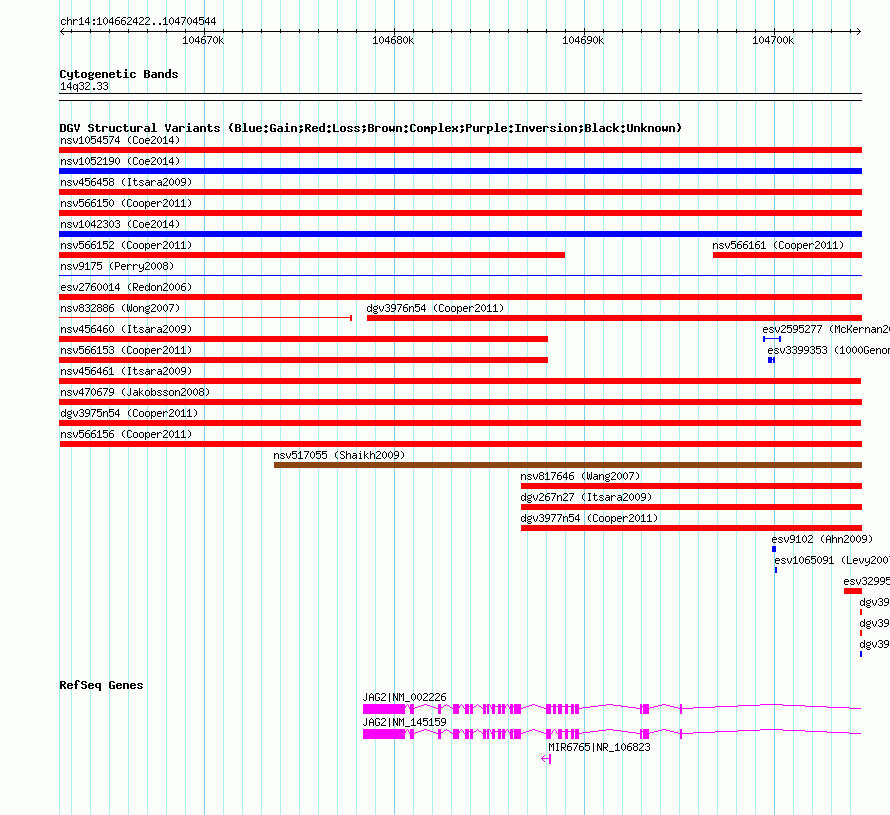Open the nsv456460 (Itsara2009) variant bar
890x815 pixels.
304,339
